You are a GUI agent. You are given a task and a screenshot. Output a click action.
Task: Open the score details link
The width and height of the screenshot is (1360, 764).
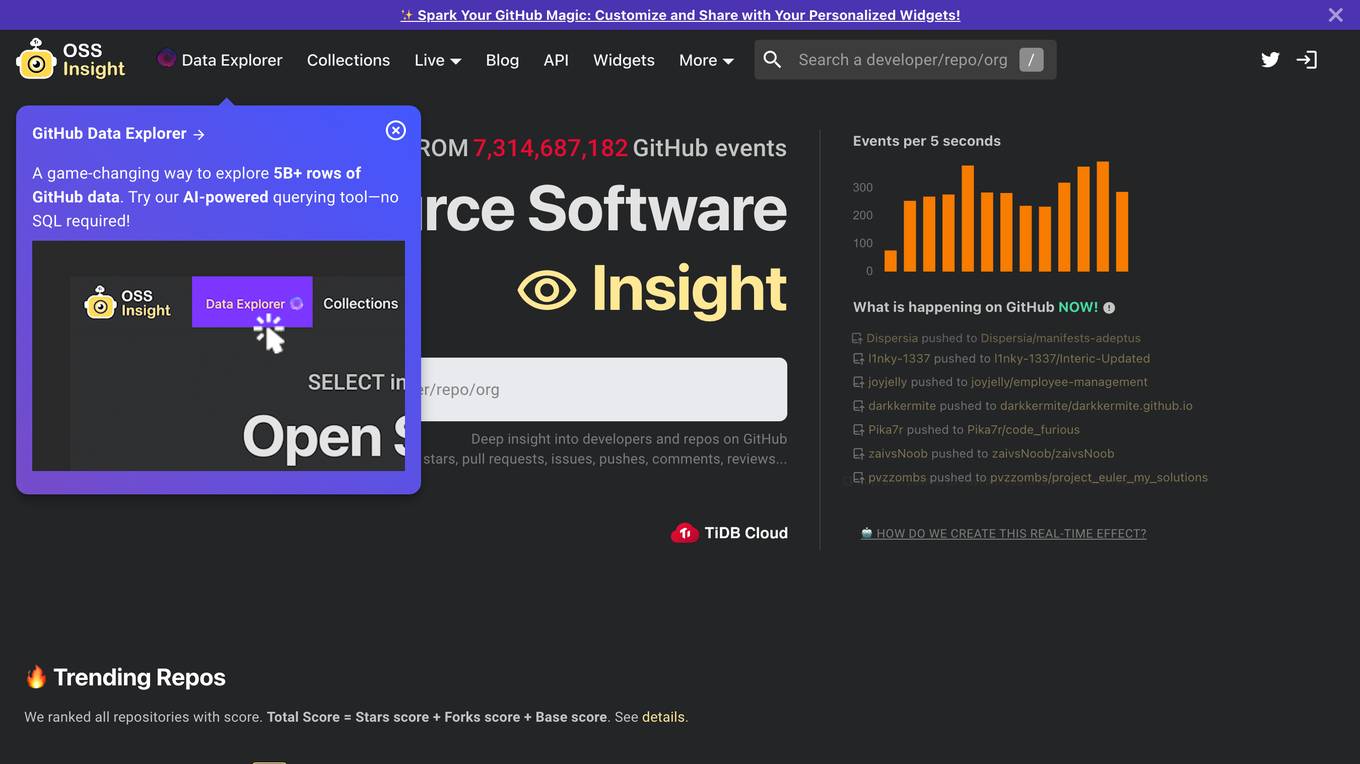click(663, 717)
